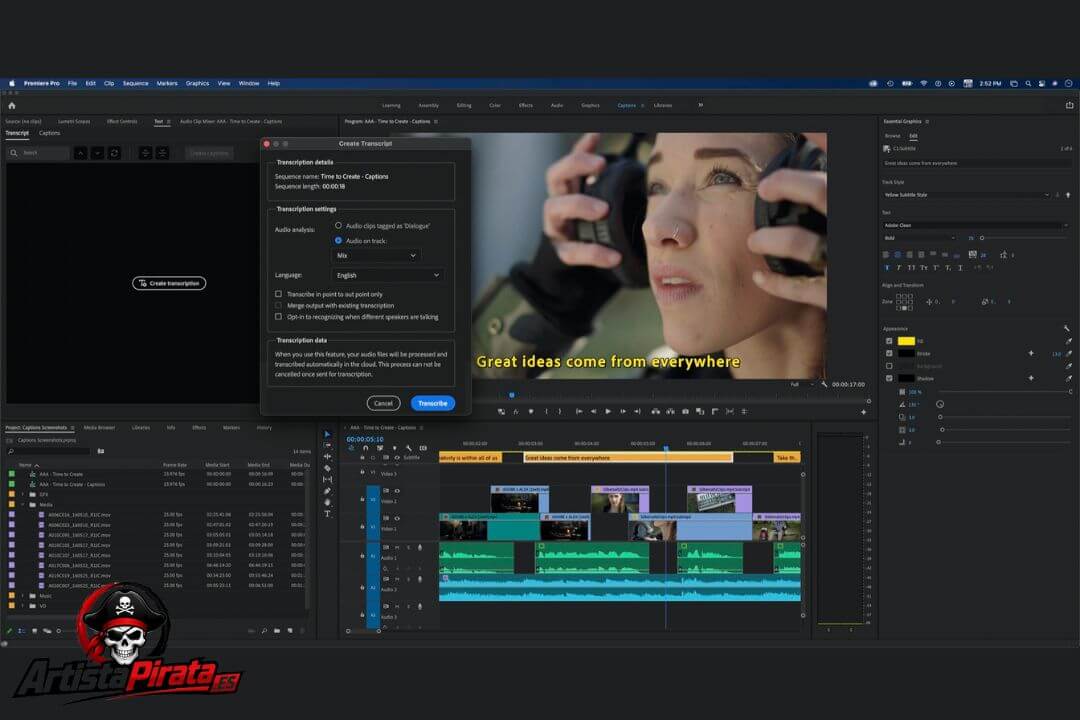Toggle the Stroke checkbox in Appearance

[x=889, y=353]
